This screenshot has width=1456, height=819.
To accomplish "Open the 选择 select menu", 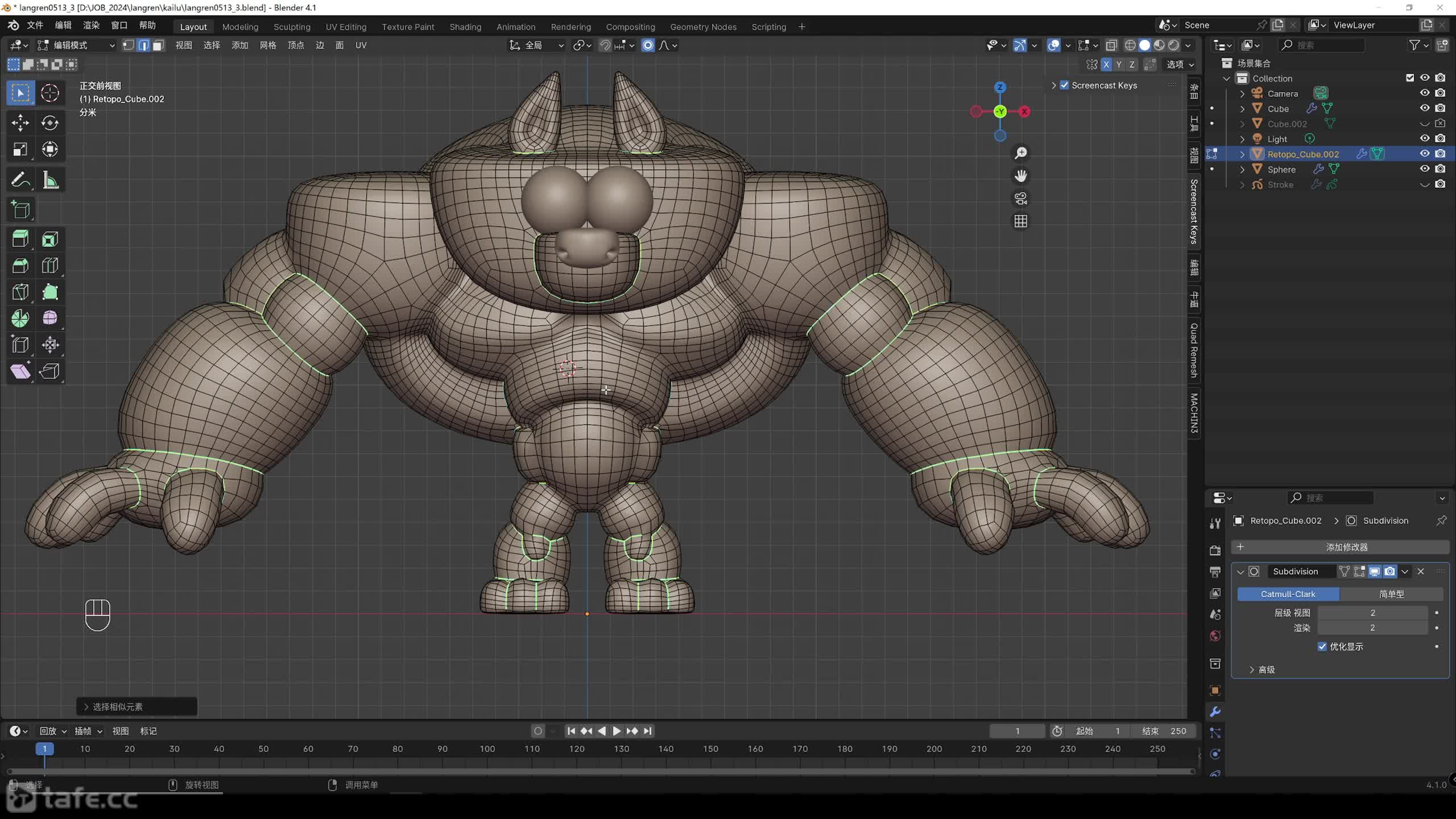I will [212, 45].
